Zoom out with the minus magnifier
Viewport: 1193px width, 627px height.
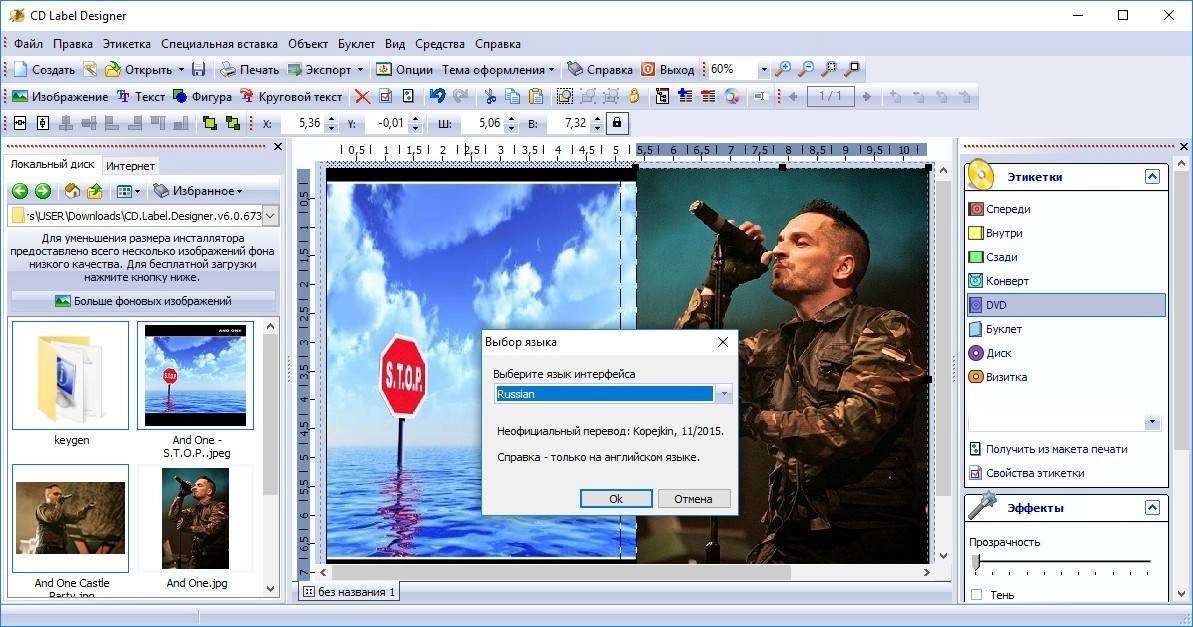click(x=805, y=69)
